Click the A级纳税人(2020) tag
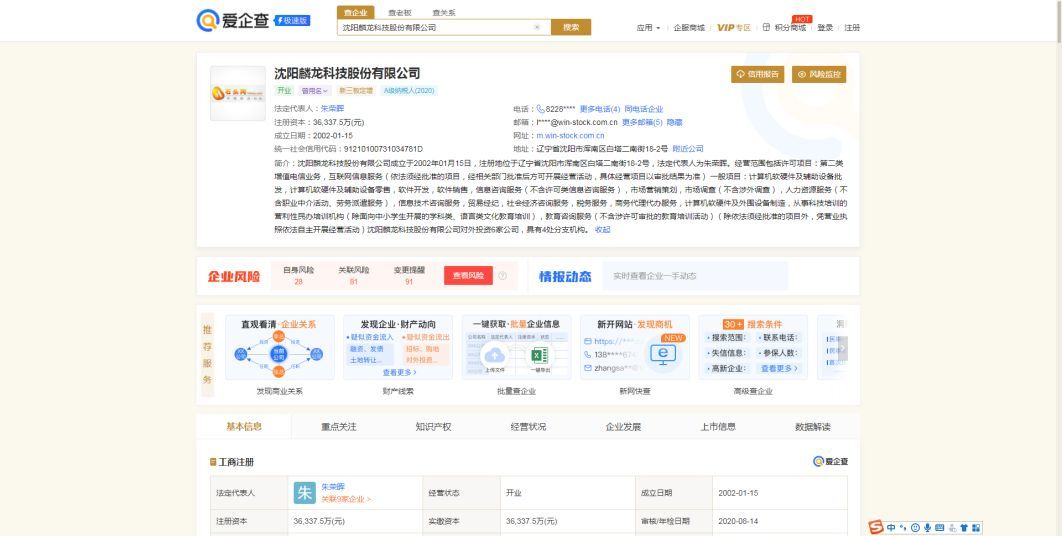Image resolution: width=1062 pixels, height=536 pixels. (409, 91)
